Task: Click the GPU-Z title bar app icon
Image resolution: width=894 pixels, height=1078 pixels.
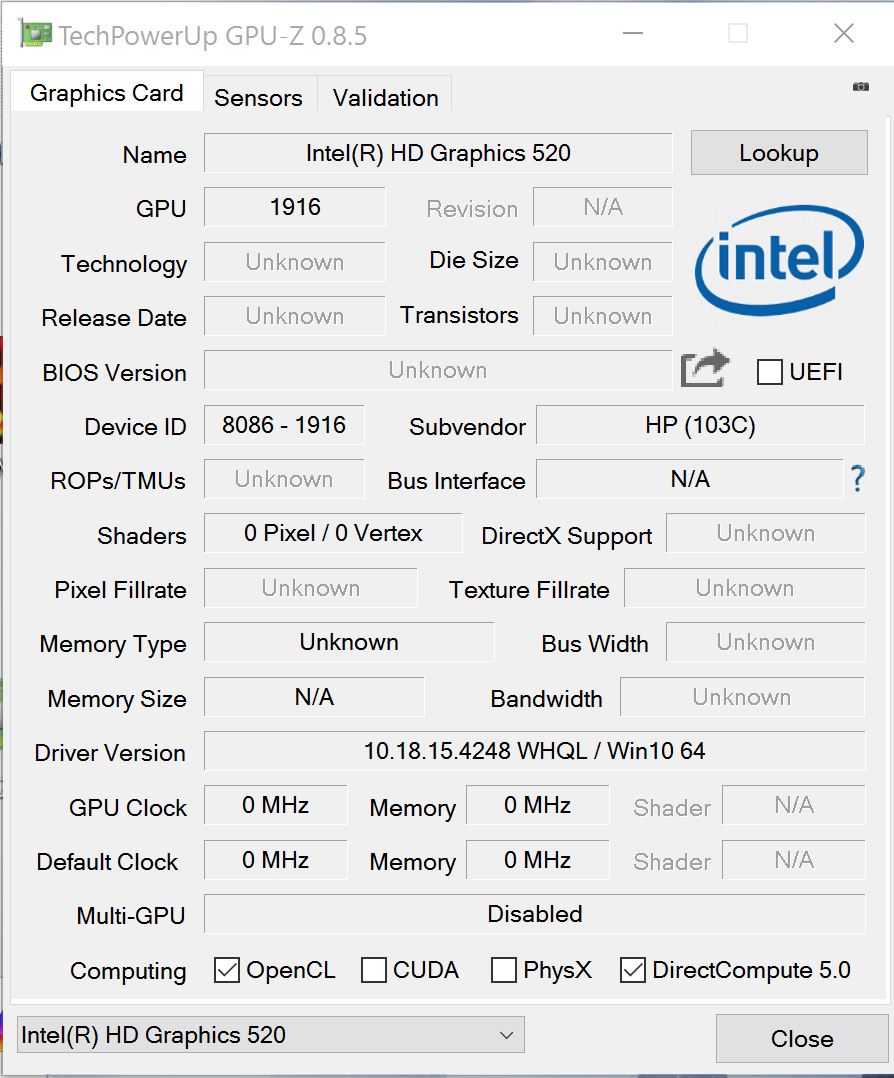Action: click(x=35, y=35)
